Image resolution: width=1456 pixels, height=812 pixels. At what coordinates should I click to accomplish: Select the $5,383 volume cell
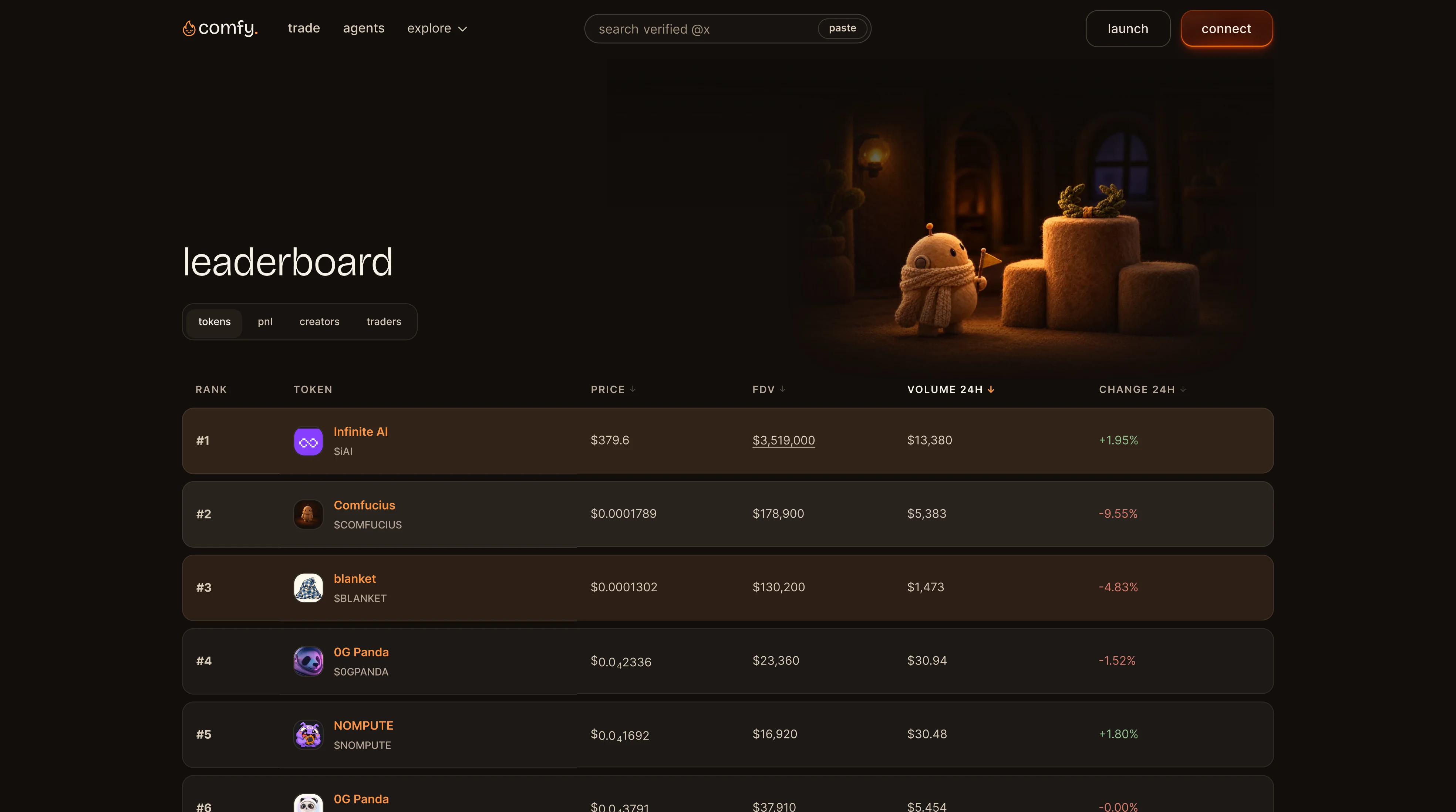click(927, 514)
